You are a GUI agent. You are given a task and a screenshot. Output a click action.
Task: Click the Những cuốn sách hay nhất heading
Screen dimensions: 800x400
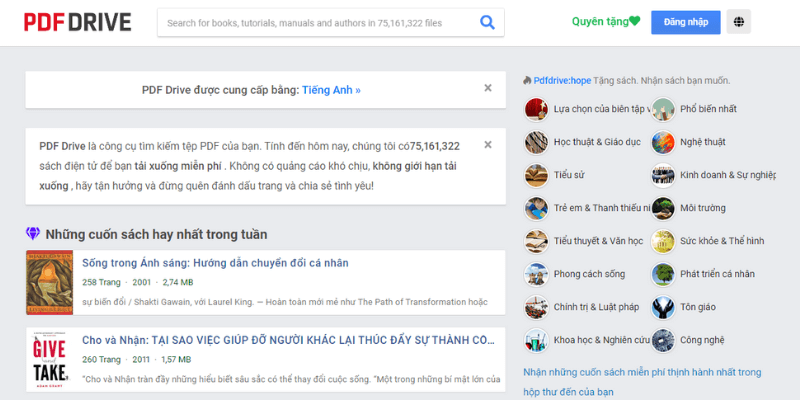pos(156,235)
